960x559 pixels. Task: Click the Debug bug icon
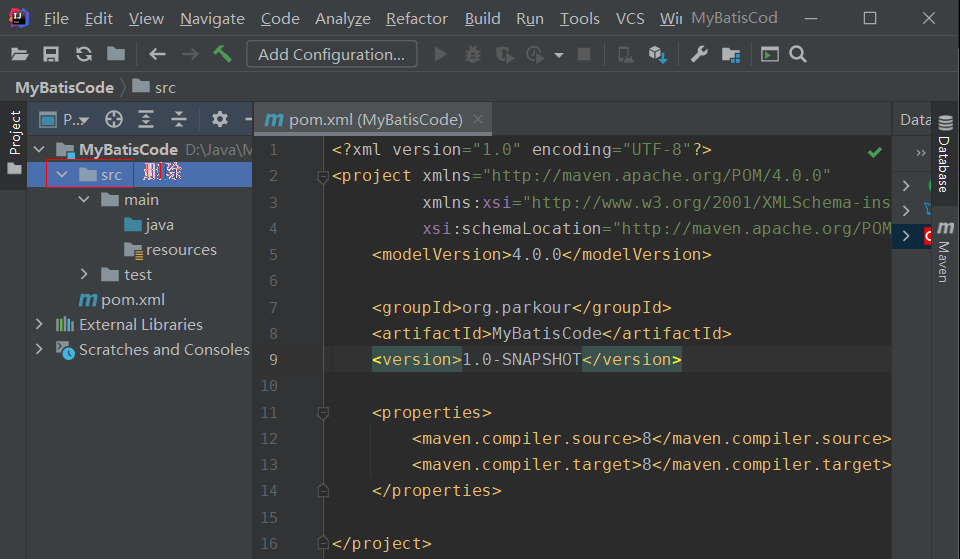[473, 54]
